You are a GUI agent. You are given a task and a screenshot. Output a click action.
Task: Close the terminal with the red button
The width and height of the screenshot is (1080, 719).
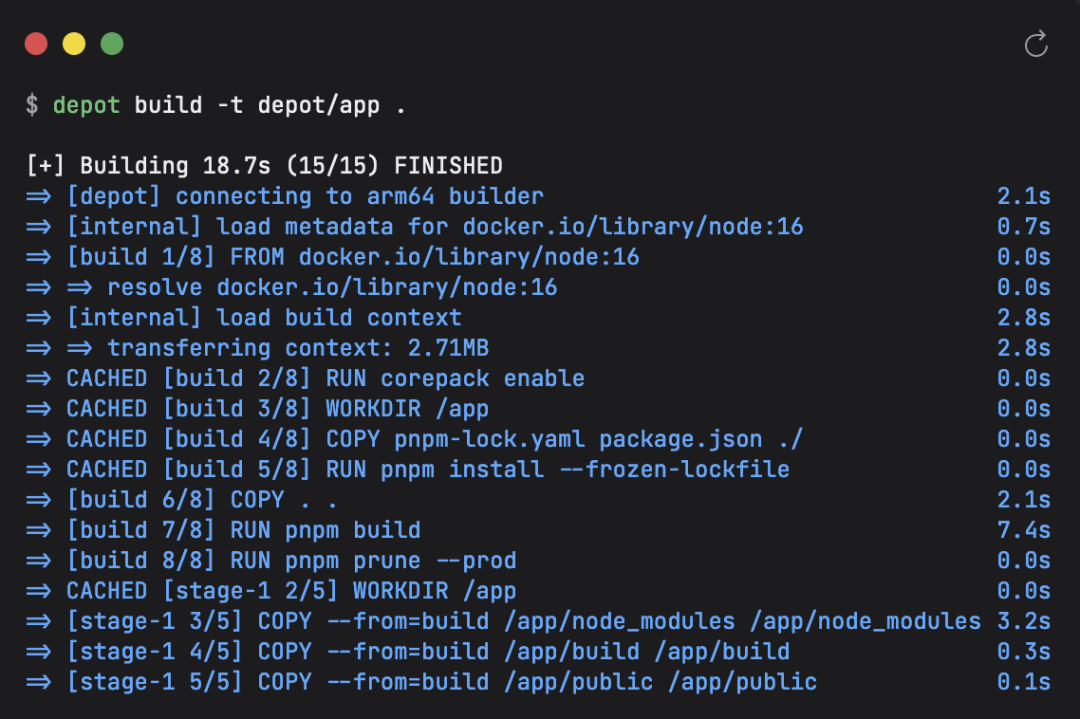pos(36,44)
